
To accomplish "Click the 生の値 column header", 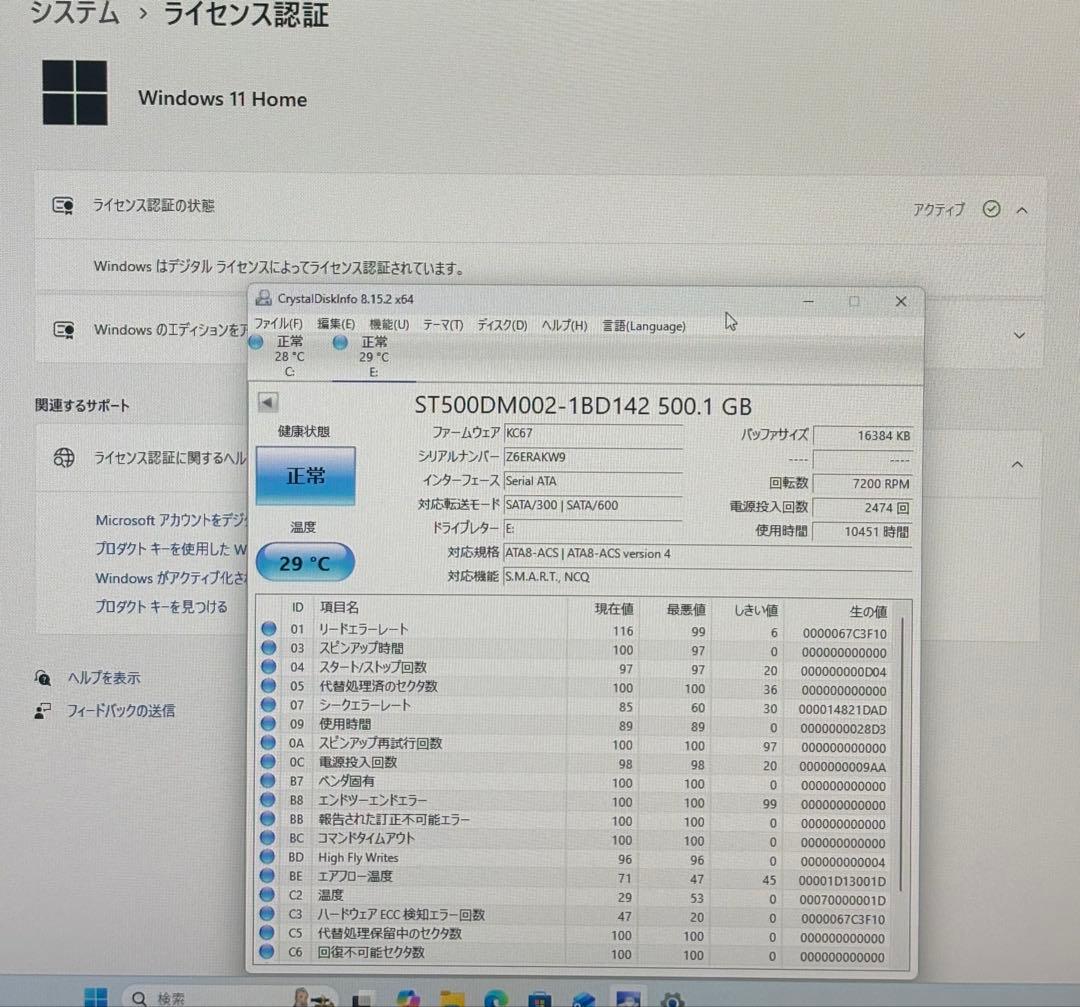I will click(x=868, y=612).
